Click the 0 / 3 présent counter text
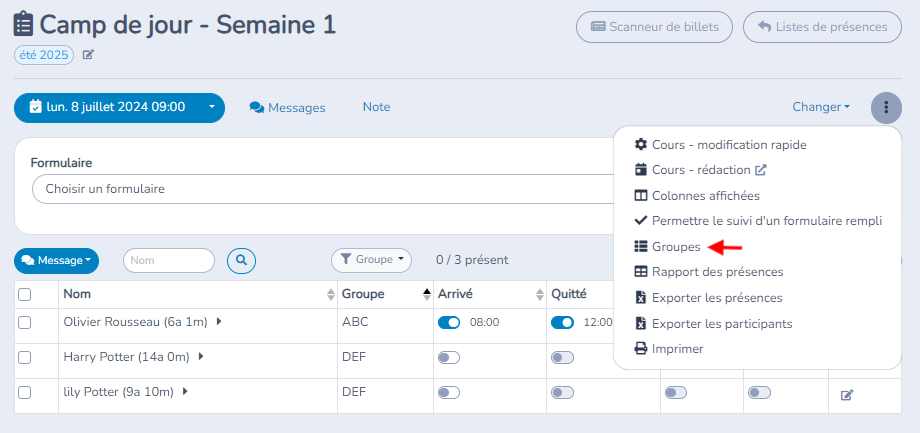 pos(472,260)
